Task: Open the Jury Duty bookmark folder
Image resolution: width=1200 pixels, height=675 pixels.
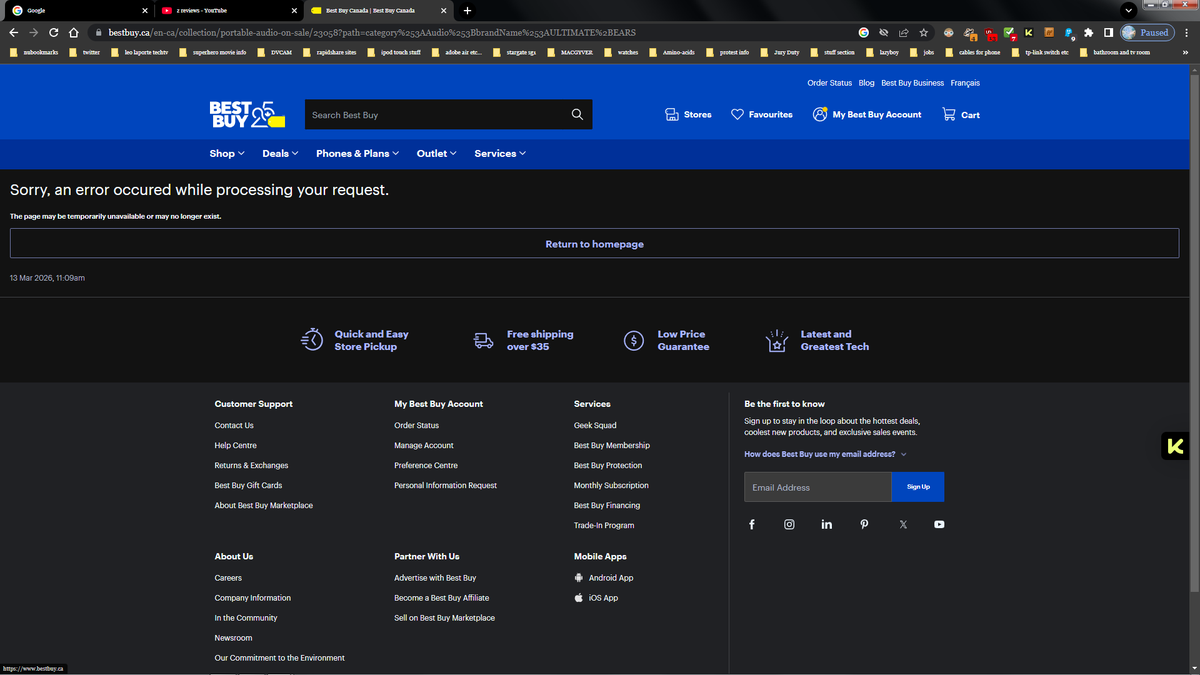Action: 779,52
